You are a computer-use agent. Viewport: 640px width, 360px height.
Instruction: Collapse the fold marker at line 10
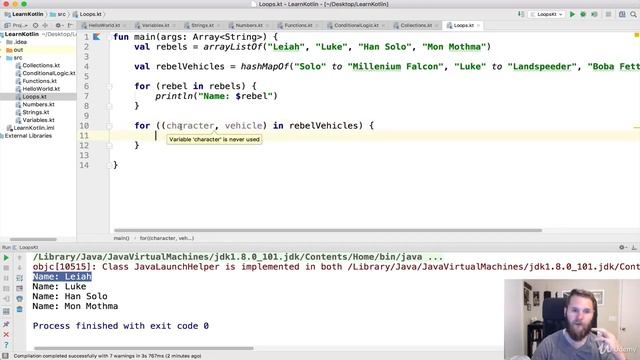pos(109,126)
